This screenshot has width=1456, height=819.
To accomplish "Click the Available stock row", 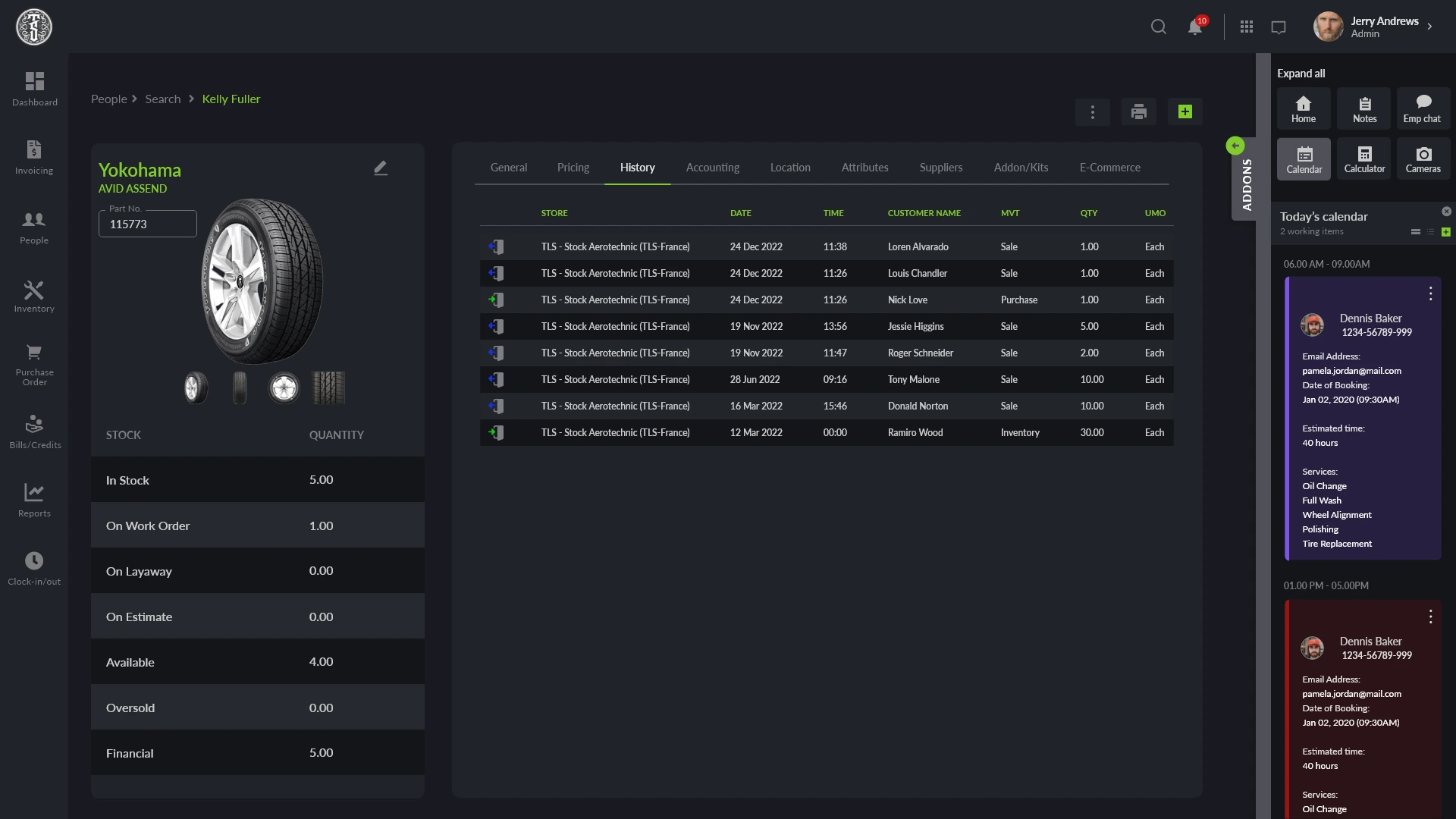I will point(258,661).
